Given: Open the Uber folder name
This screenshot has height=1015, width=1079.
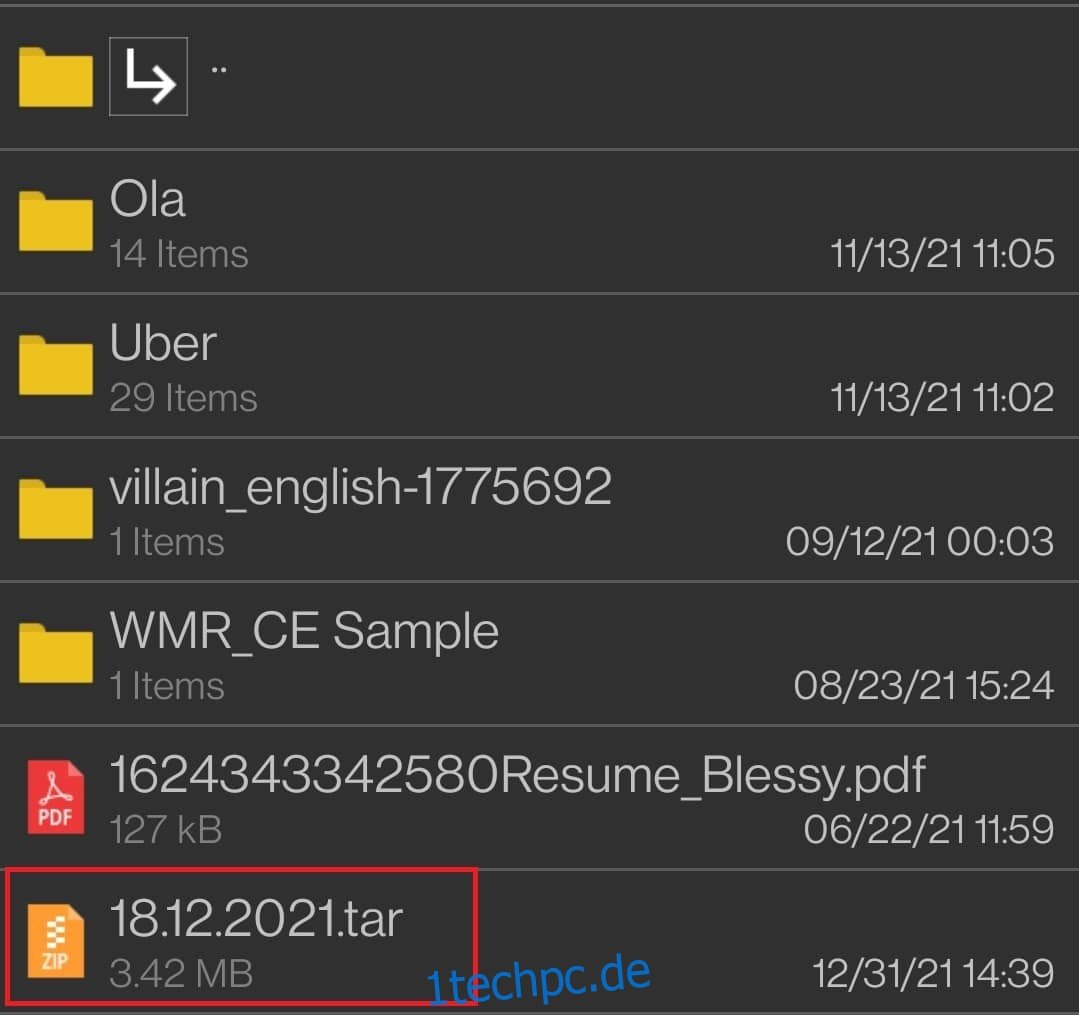Looking at the screenshot, I should pyautogui.click(x=163, y=343).
